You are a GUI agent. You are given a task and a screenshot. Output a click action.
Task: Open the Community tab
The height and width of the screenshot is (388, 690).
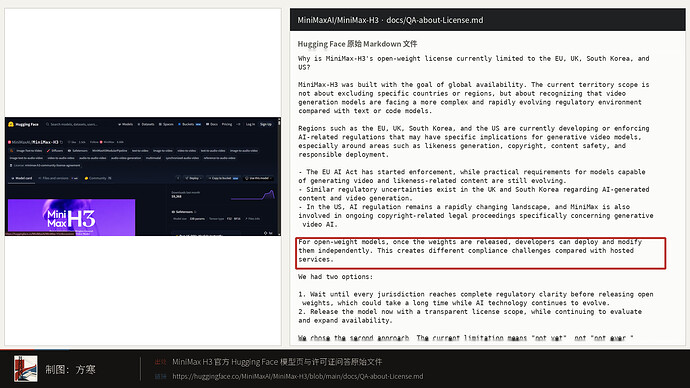[98, 178]
